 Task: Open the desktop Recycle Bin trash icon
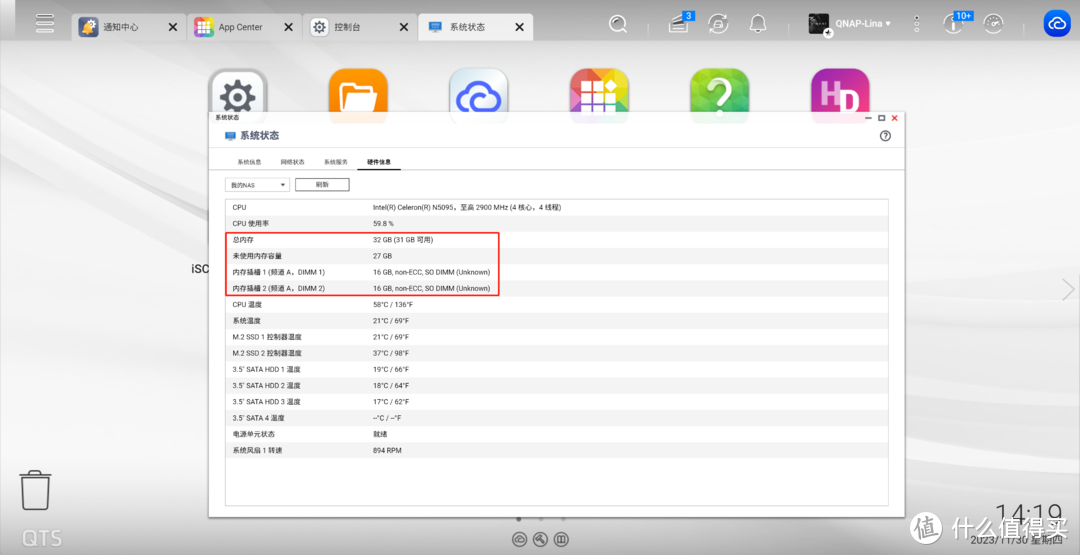click(x=34, y=490)
